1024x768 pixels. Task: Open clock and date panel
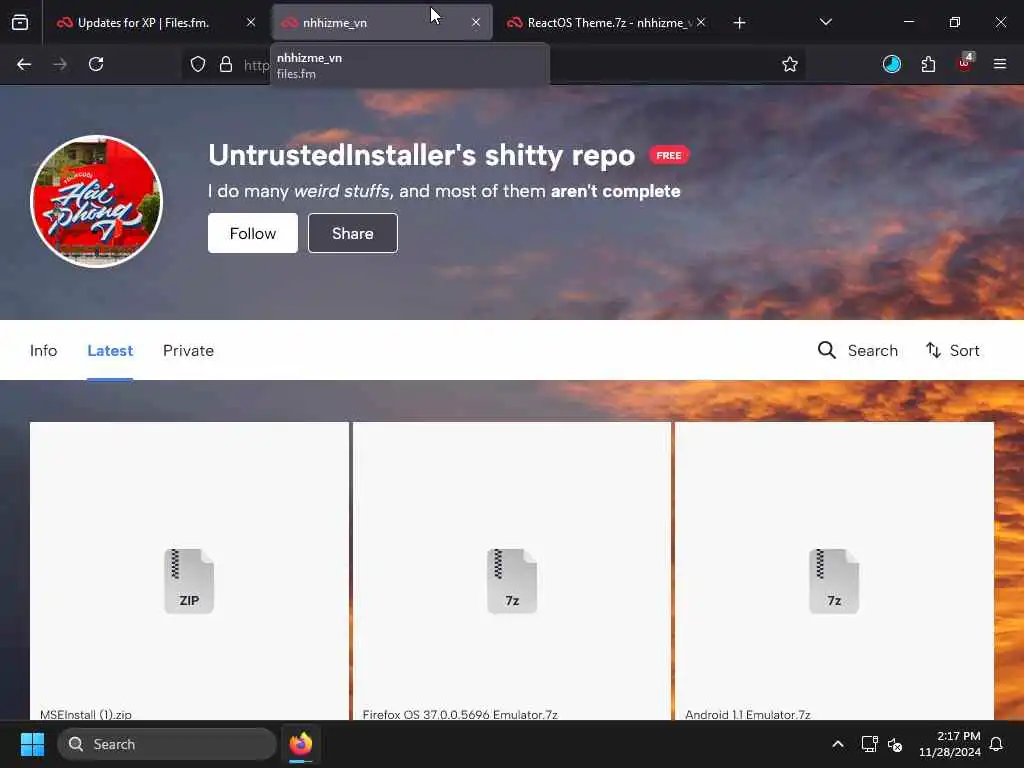(x=950, y=744)
